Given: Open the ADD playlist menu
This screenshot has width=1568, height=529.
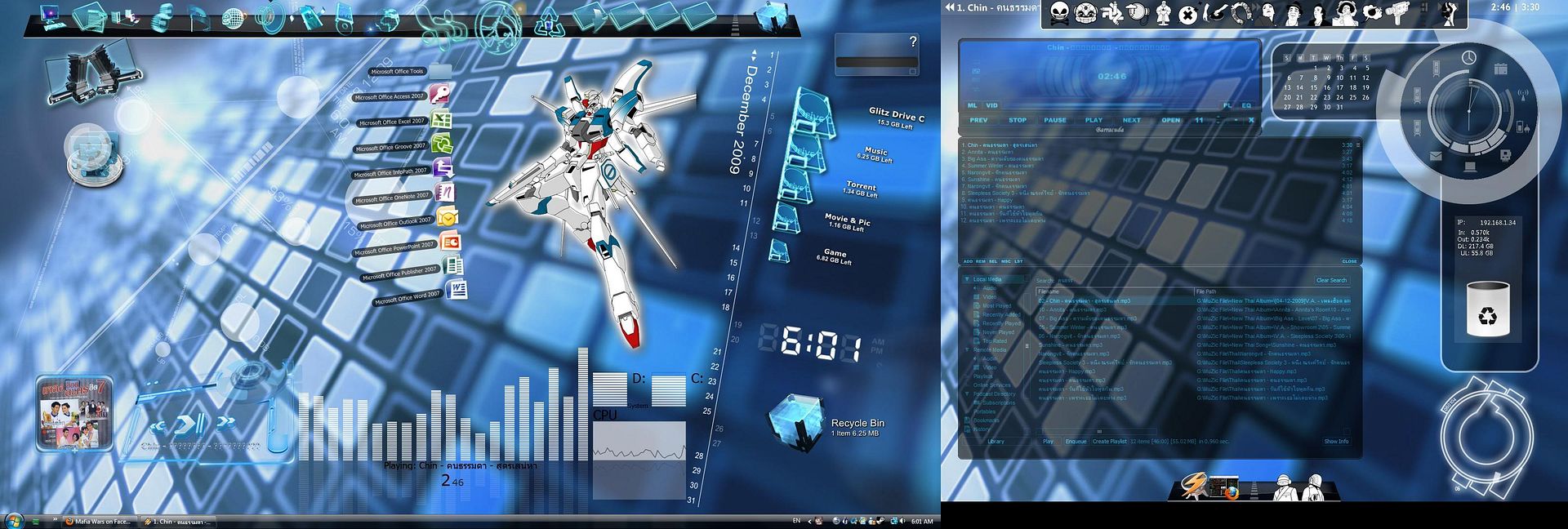Looking at the screenshot, I should pos(968,261).
